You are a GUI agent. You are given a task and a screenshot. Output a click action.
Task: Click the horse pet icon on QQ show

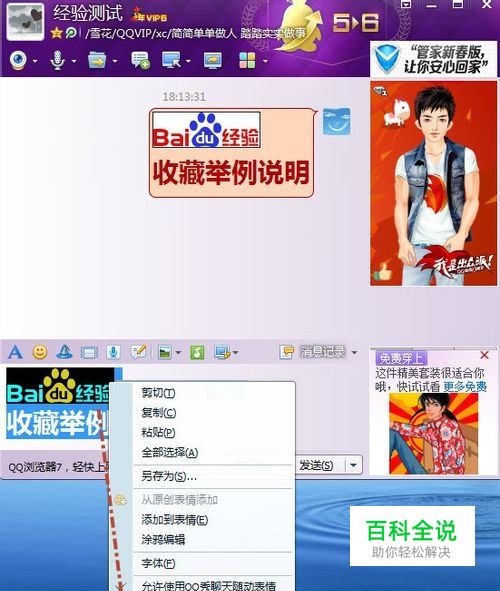tap(396, 112)
